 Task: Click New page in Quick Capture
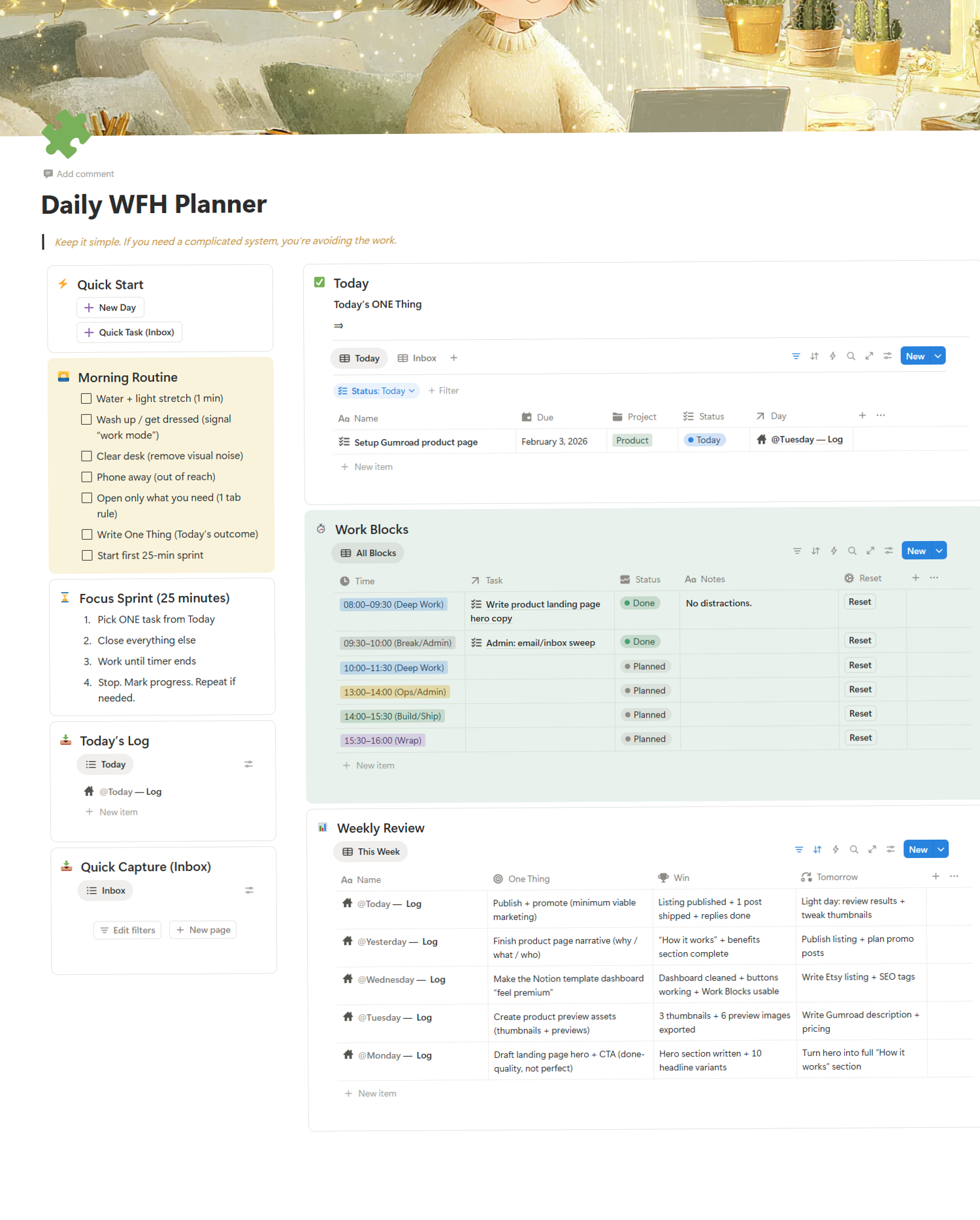pyautogui.click(x=203, y=930)
